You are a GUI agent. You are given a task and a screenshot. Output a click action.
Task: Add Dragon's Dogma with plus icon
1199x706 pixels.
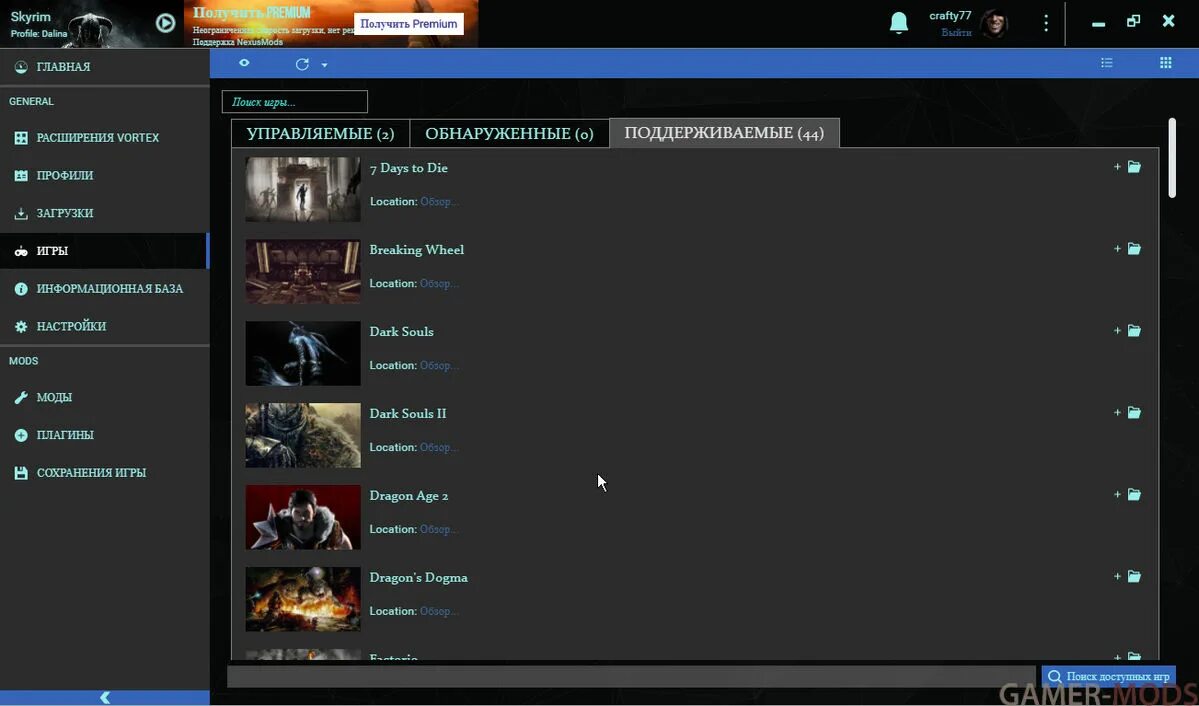click(1117, 576)
